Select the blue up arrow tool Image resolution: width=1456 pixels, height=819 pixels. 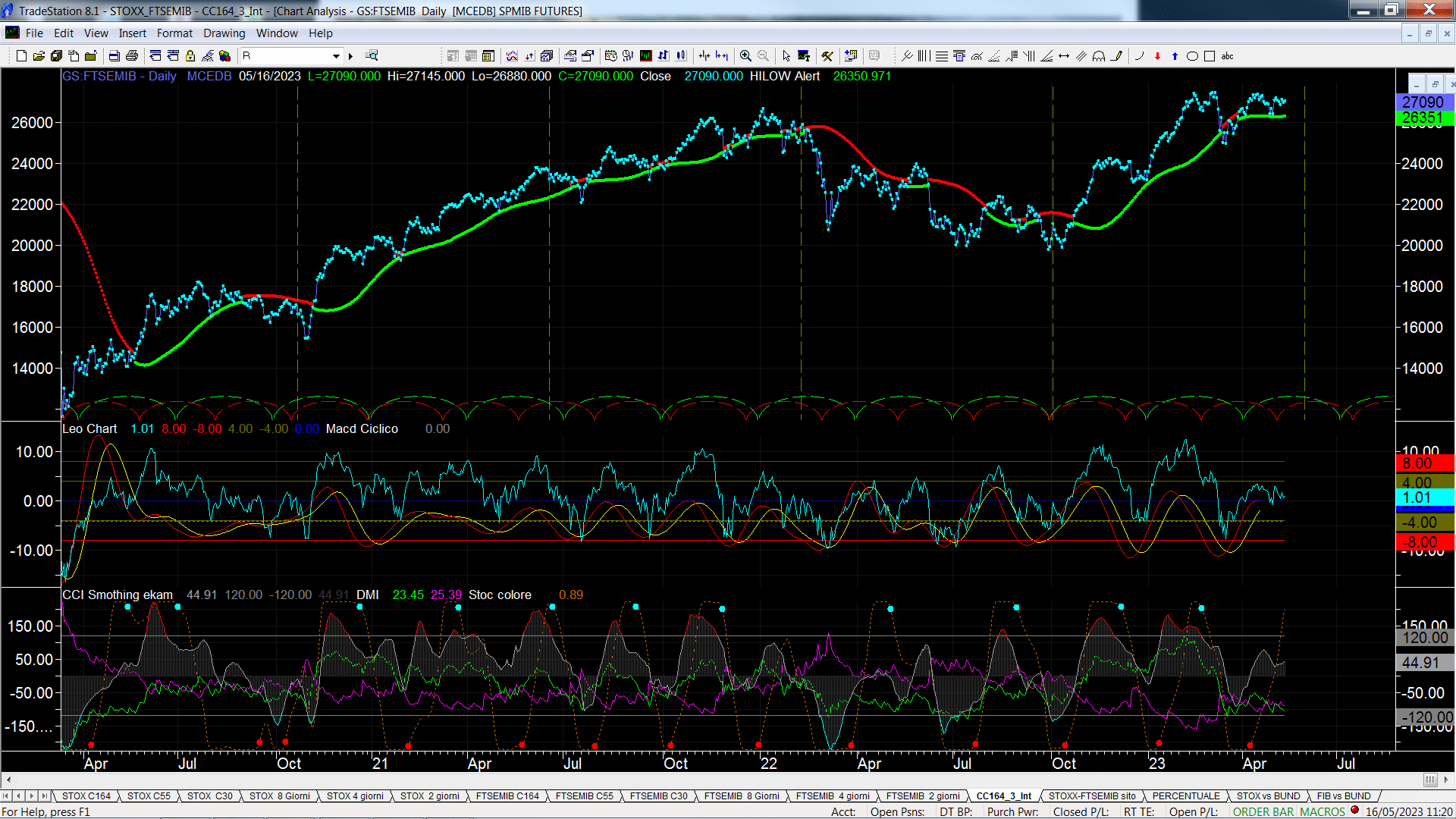[x=1175, y=56]
